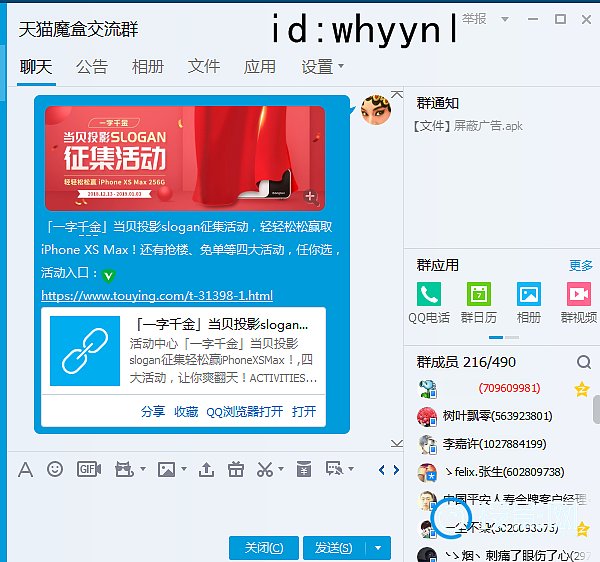The image size is (600, 562).
Task: Expand the scissors screenshot dropdown arrow
Action: [281, 469]
